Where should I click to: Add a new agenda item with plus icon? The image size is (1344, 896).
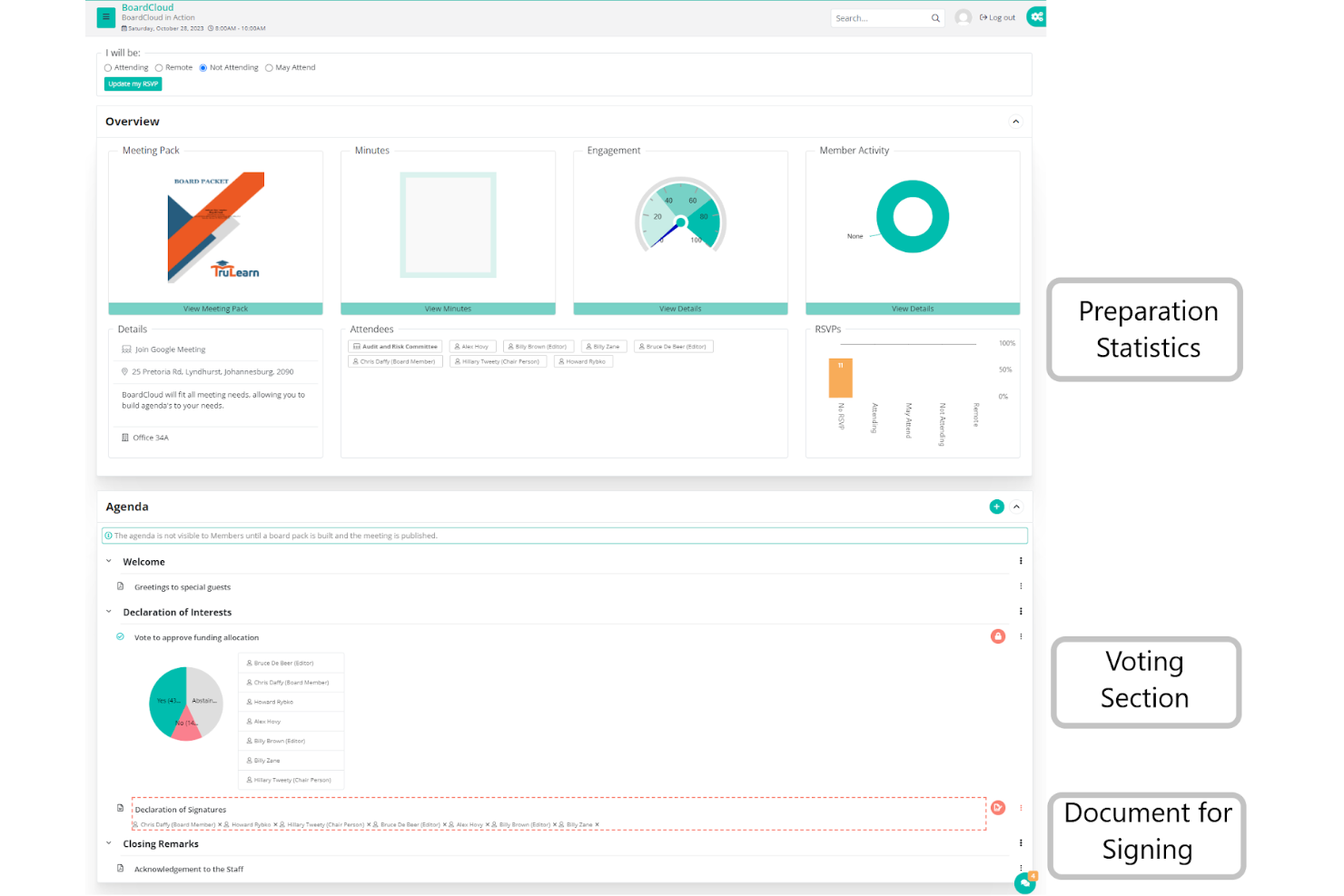[996, 507]
